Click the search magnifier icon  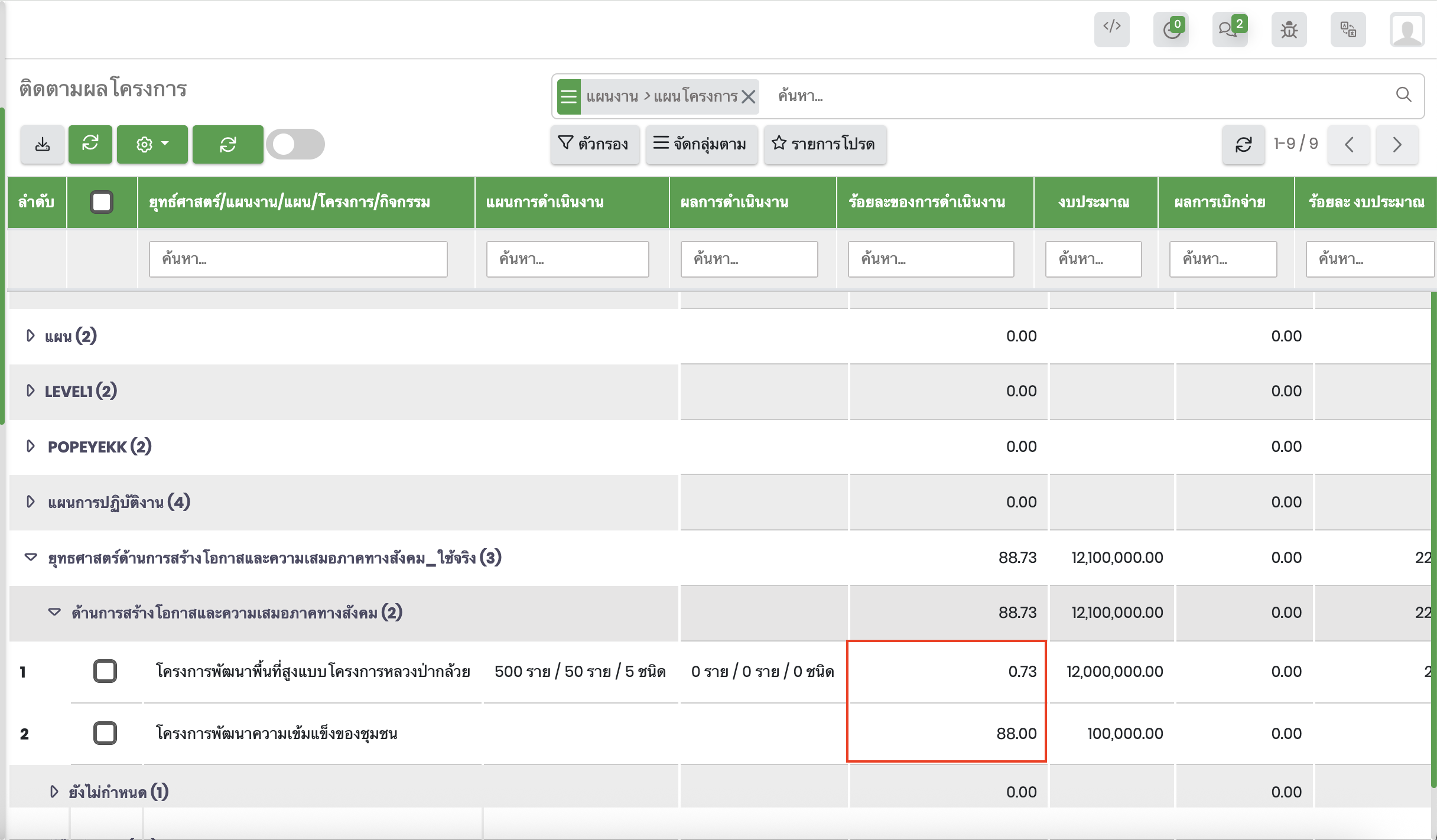(1403, 95)
